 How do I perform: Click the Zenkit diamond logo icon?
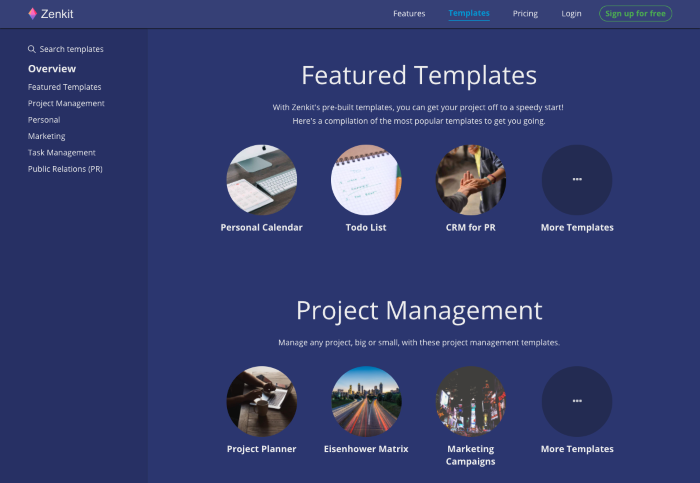(33, 14)
